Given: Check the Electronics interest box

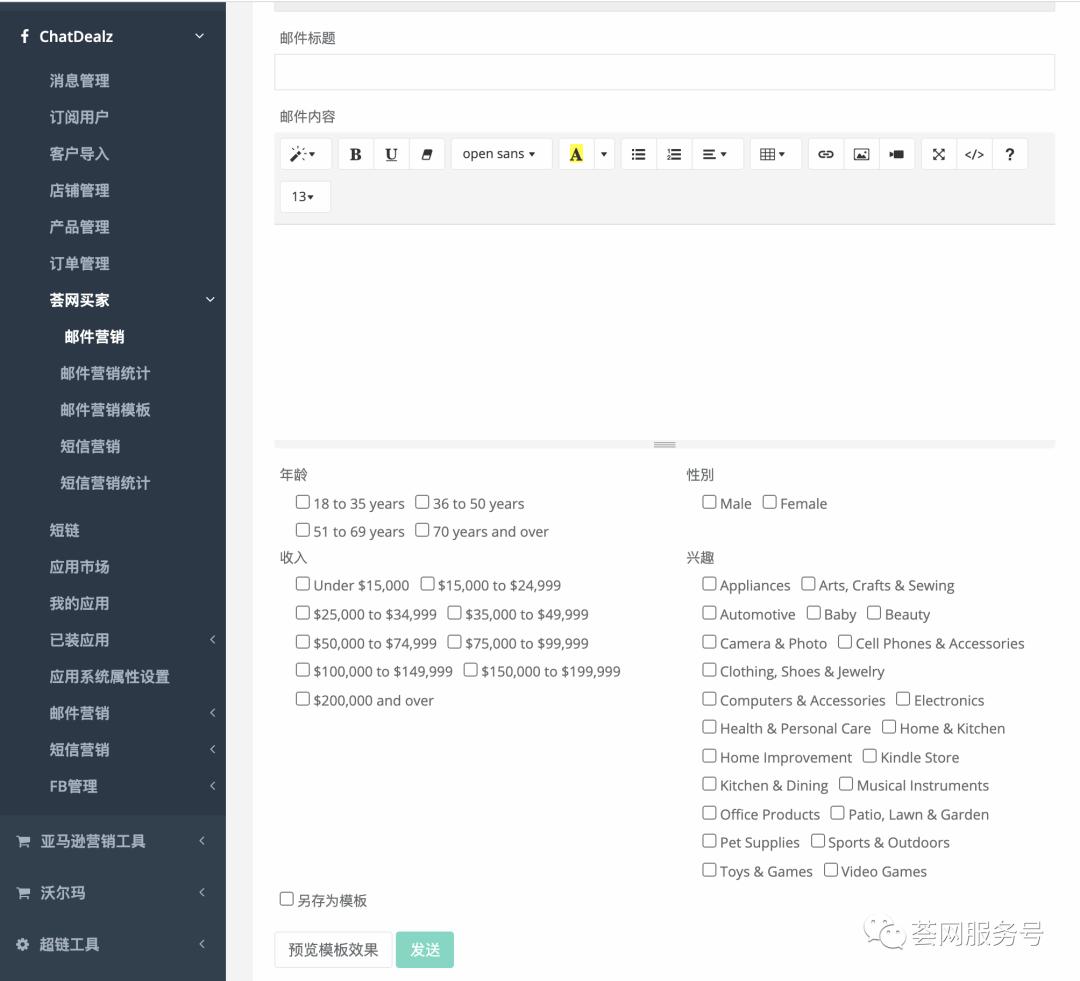Looking at the screenshot, I should coord(903,699).
